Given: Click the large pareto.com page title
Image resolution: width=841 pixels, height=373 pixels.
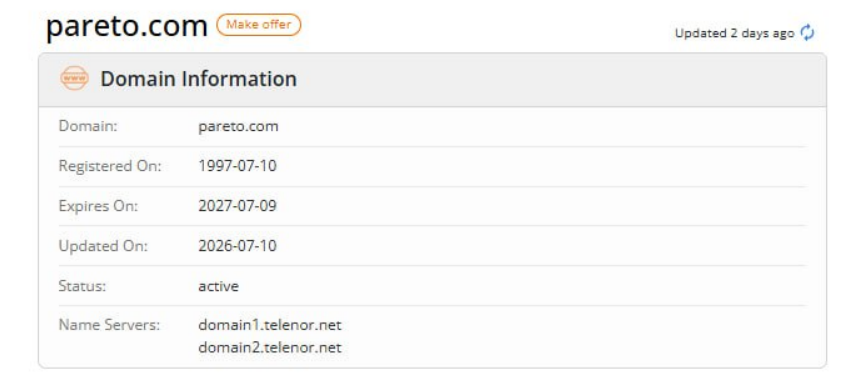Looking at the screenshot, I should (127, 25).
